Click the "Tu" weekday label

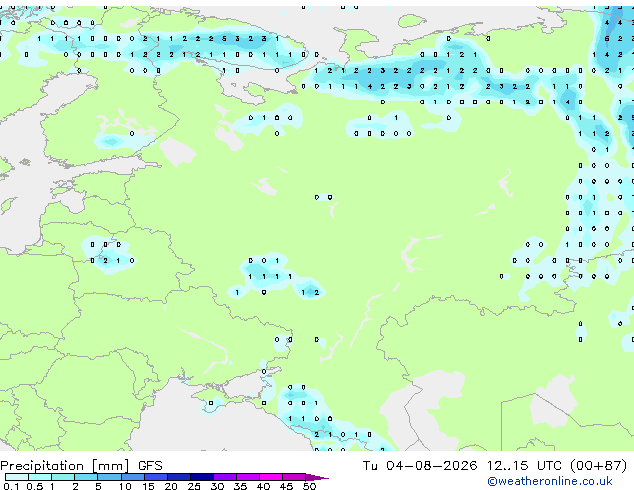click(x=370, y=465)
